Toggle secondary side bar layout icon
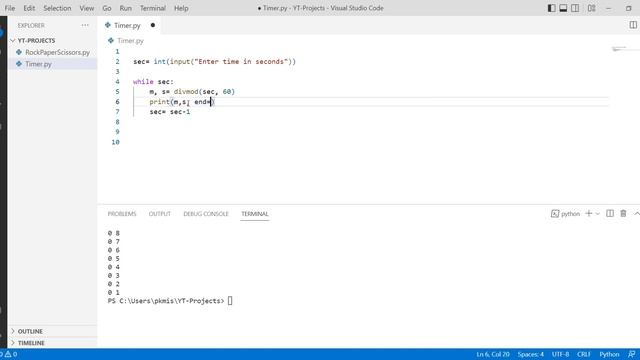 pyautogui.click(x=575, y=8)
